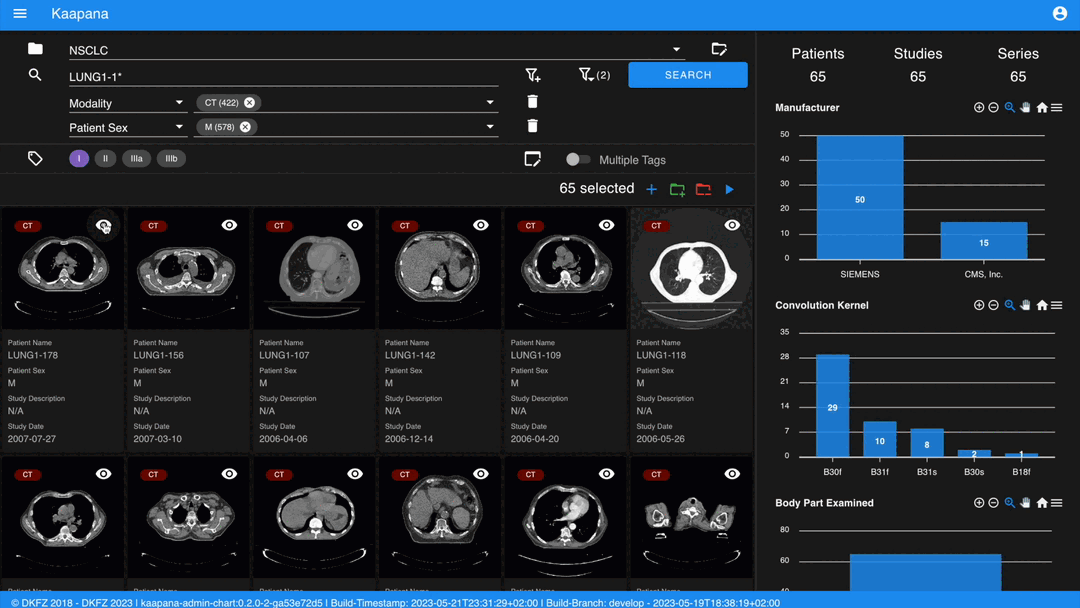Add selected items to dataset, green folder

tap(677, 189)
